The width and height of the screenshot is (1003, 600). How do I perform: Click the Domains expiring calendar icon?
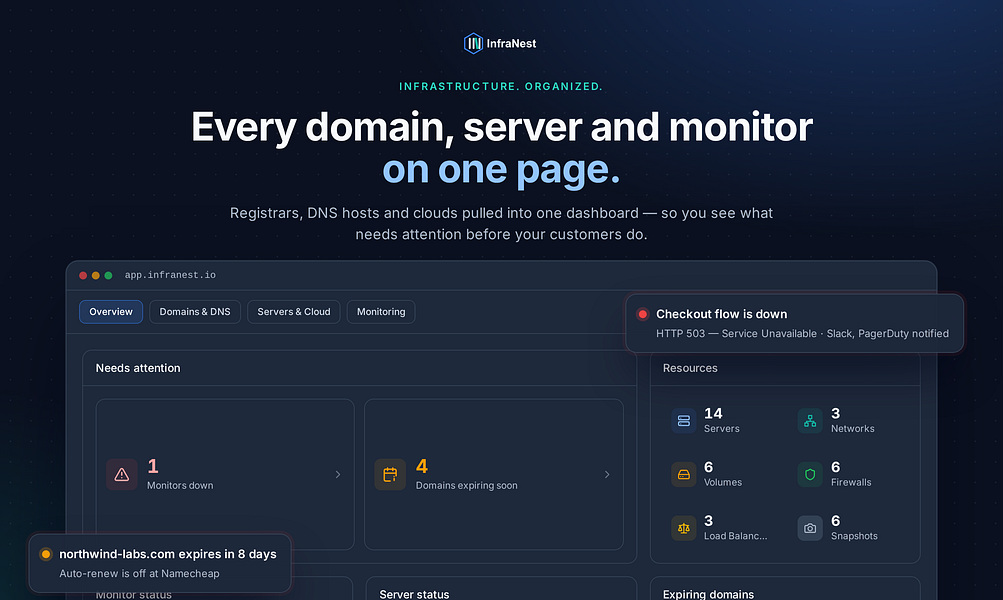coord(390,475)
